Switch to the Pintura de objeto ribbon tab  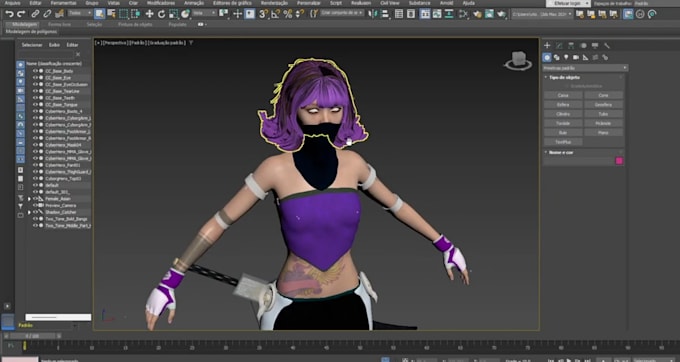135,24
